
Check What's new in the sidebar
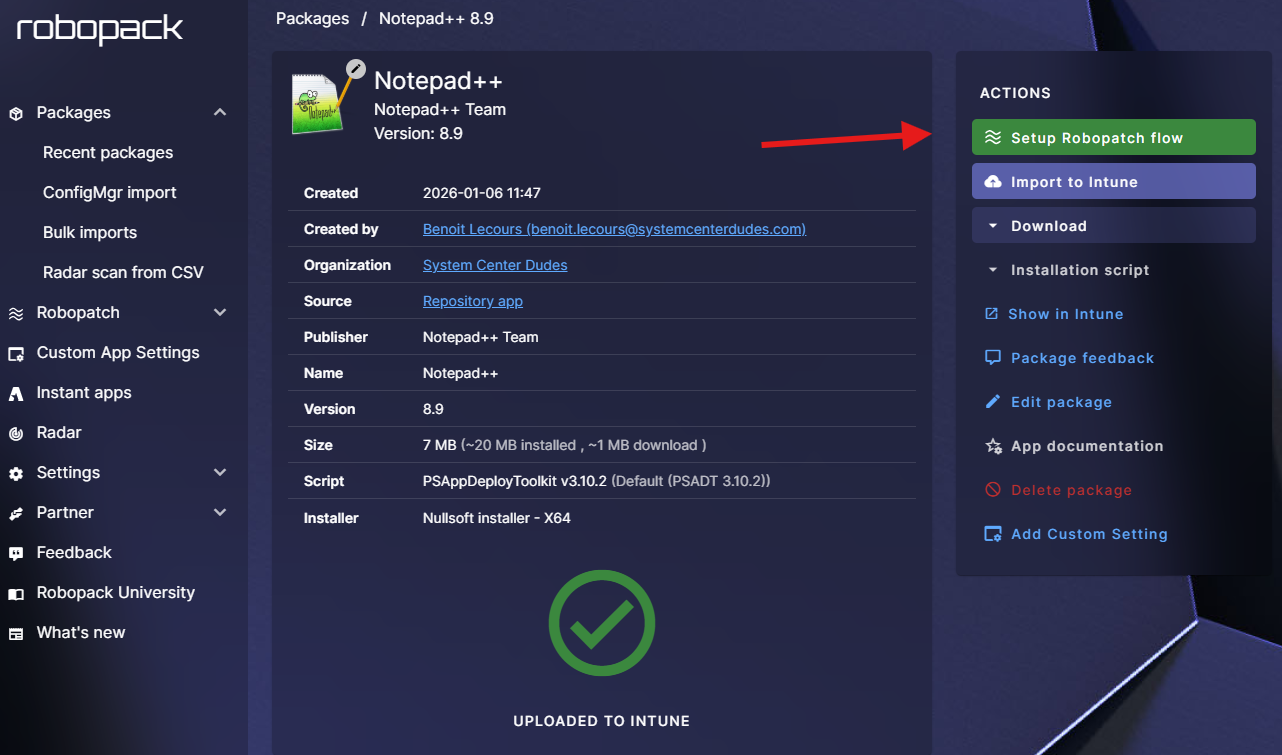pos(80,632)
